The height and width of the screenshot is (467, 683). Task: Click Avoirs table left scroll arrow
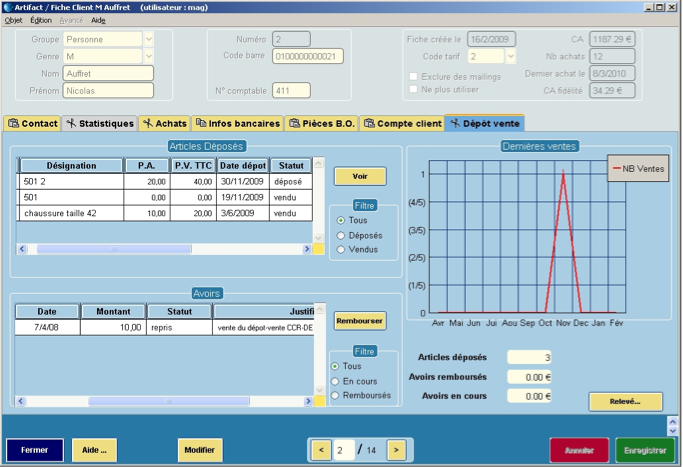pos(20,401)
